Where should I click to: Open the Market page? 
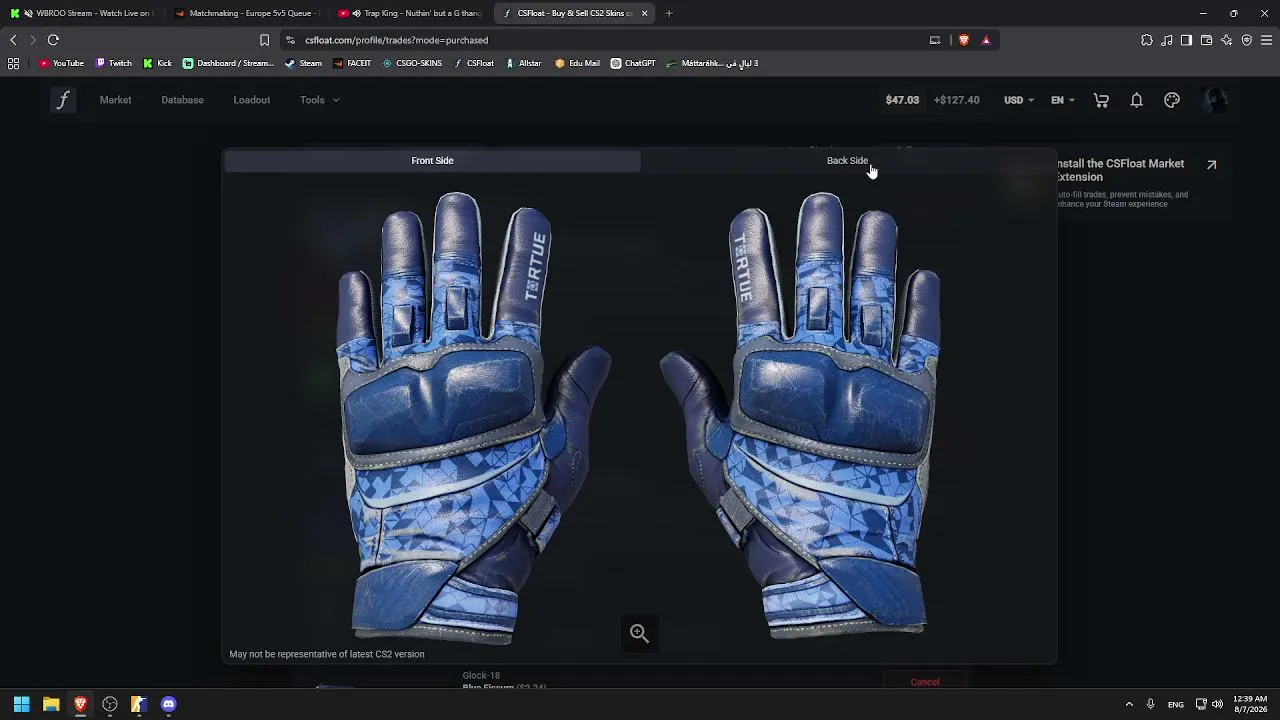coord(115,100)
